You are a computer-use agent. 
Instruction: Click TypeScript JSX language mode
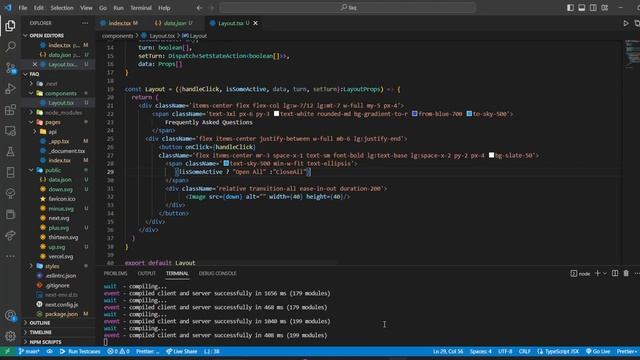(558, 351)
